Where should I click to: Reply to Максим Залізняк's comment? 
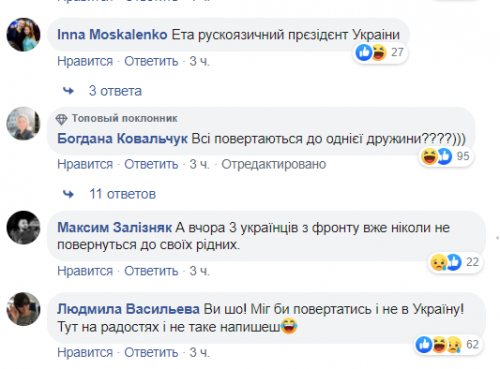coord(151,271)
